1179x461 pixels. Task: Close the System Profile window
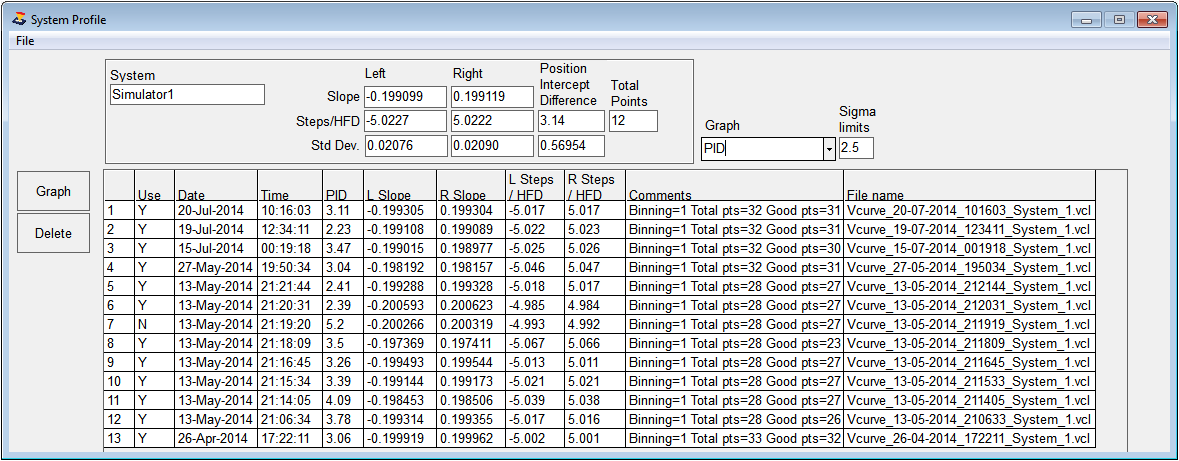[1152, 20]
